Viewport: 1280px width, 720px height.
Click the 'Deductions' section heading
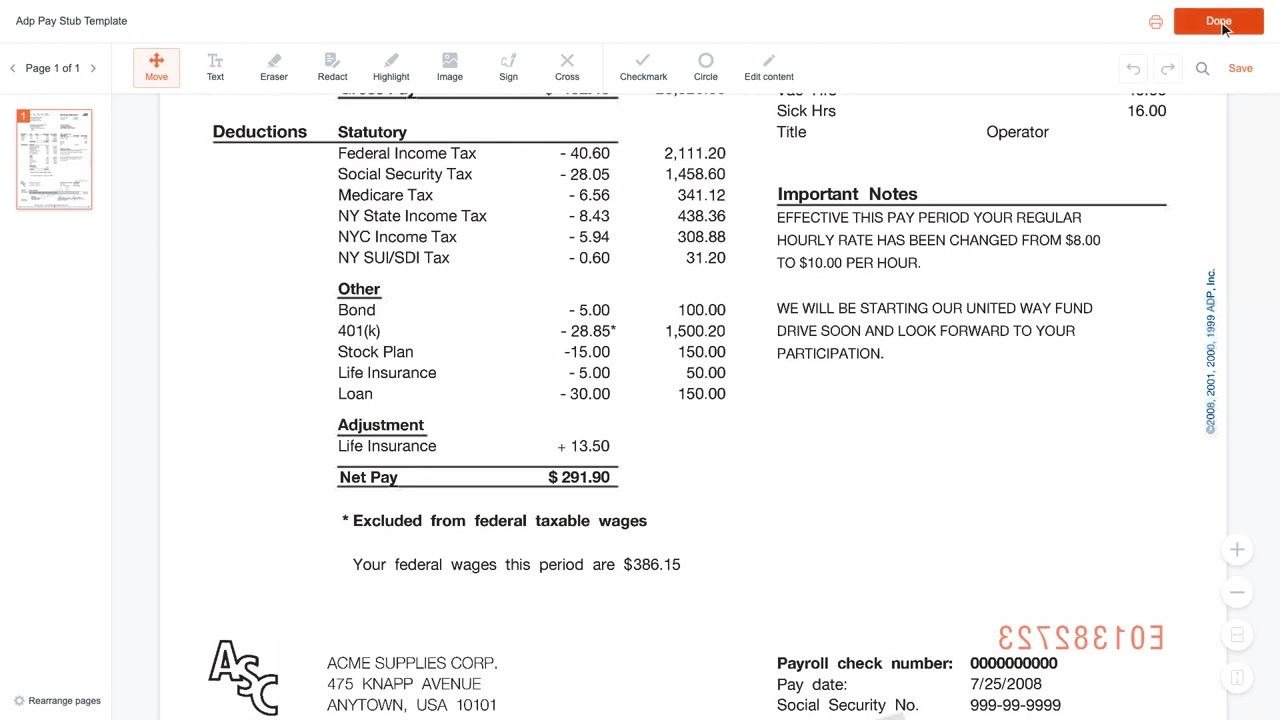click(259, 131)
